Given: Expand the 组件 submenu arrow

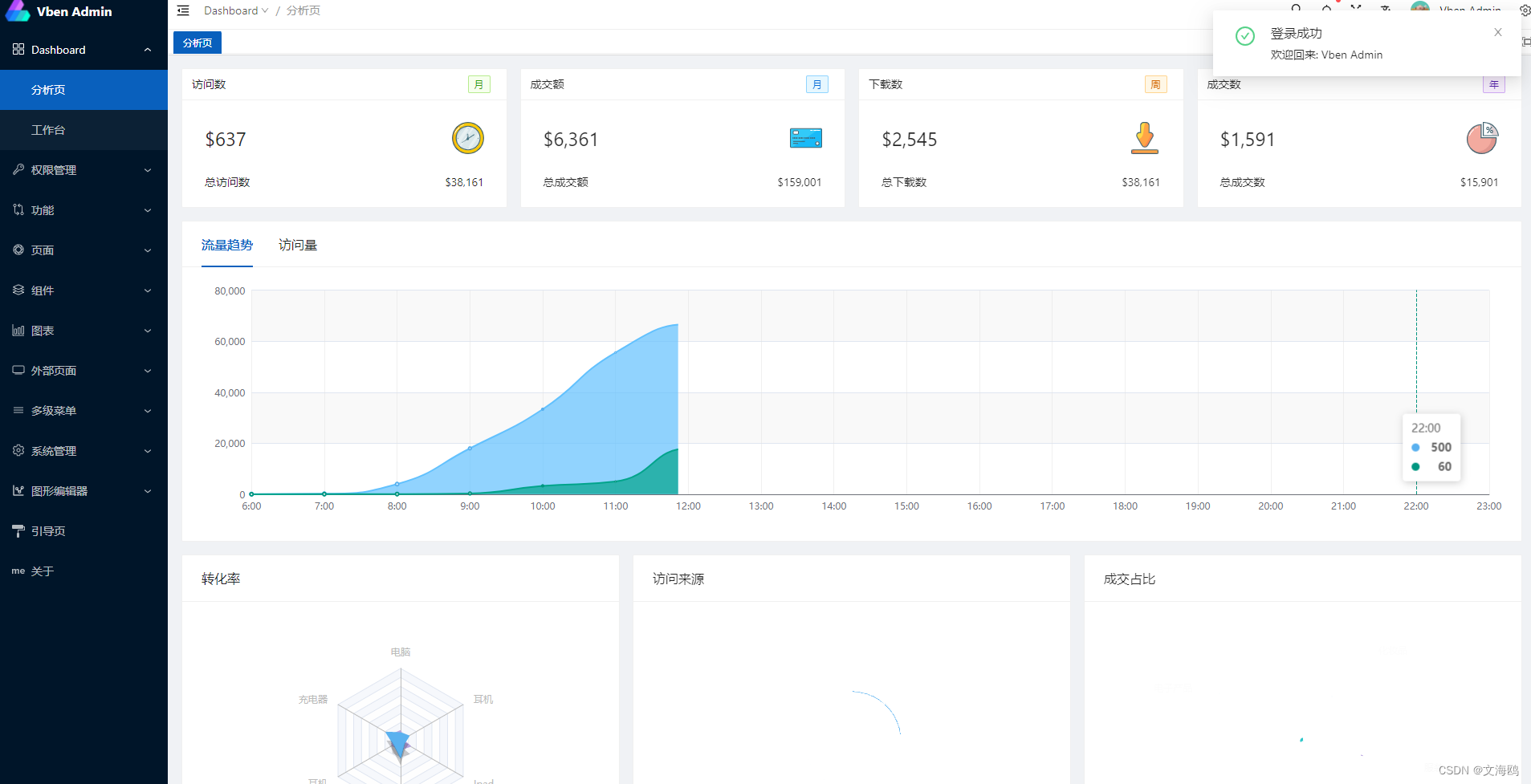Looking at the screenshot, I should (x=148, y=290).
